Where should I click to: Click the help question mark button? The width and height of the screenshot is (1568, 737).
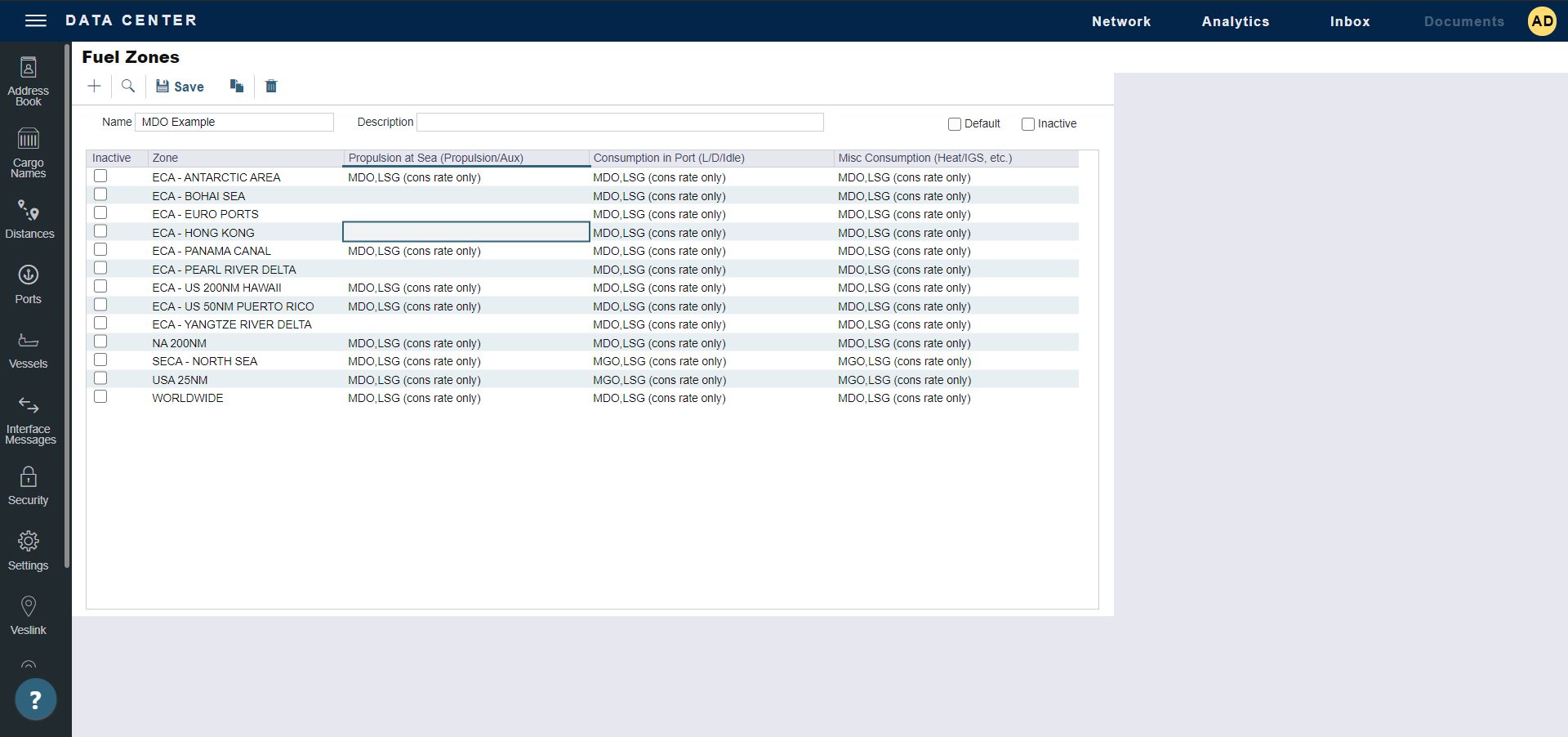(35, 699)
